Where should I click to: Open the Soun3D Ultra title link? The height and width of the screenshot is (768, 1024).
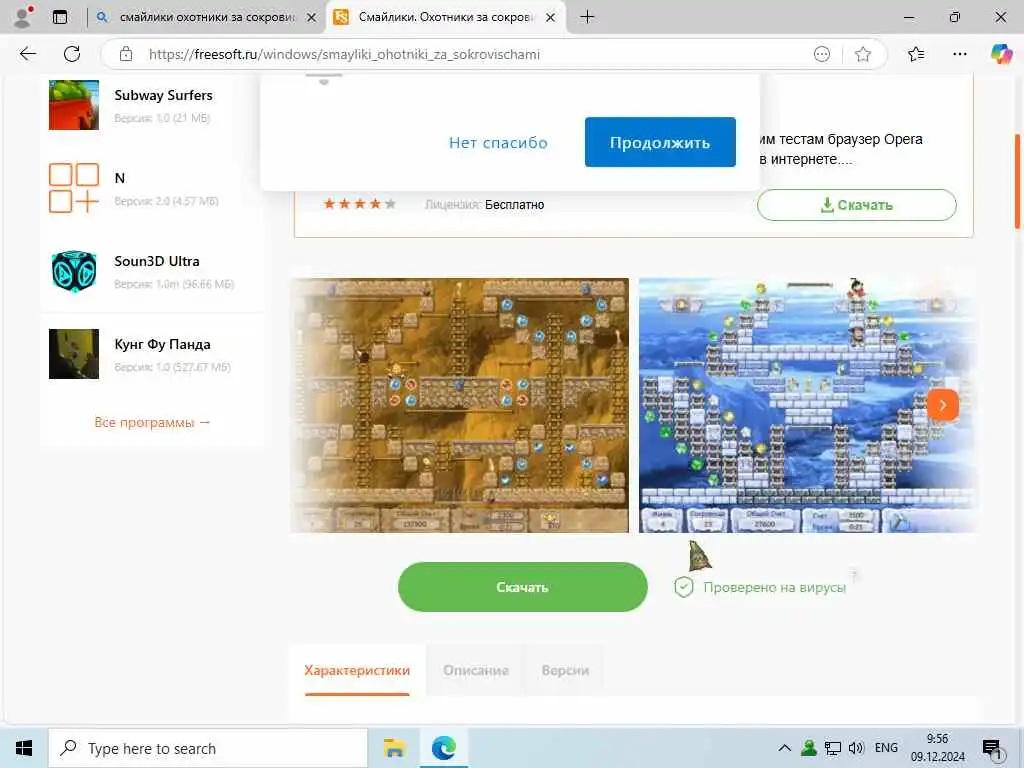(x=157, y=261)
